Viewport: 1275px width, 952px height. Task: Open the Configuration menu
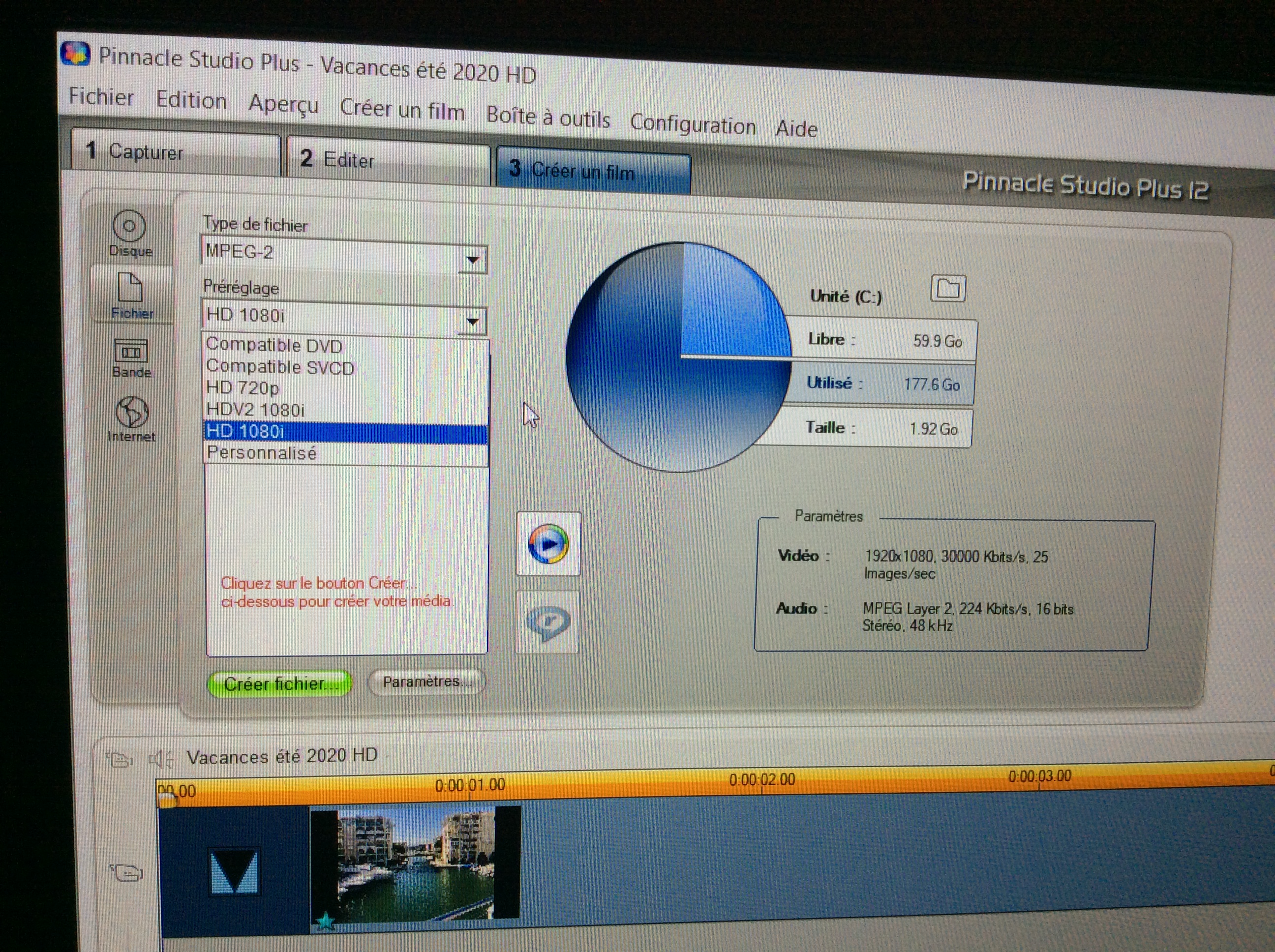693,124
